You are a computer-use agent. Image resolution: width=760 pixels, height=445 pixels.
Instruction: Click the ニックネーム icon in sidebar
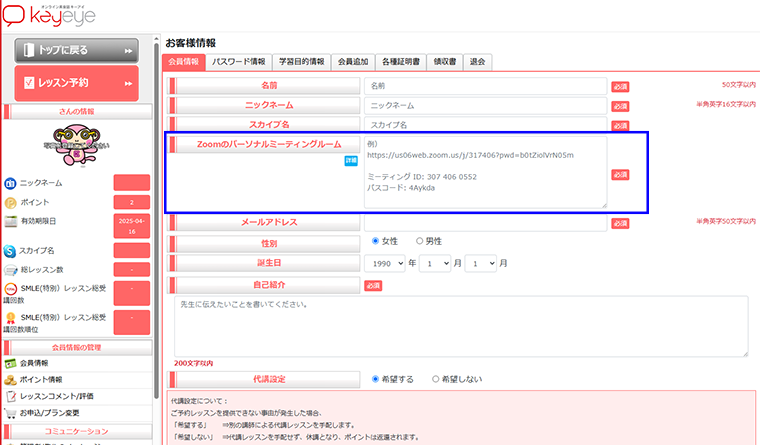[10, 183]
